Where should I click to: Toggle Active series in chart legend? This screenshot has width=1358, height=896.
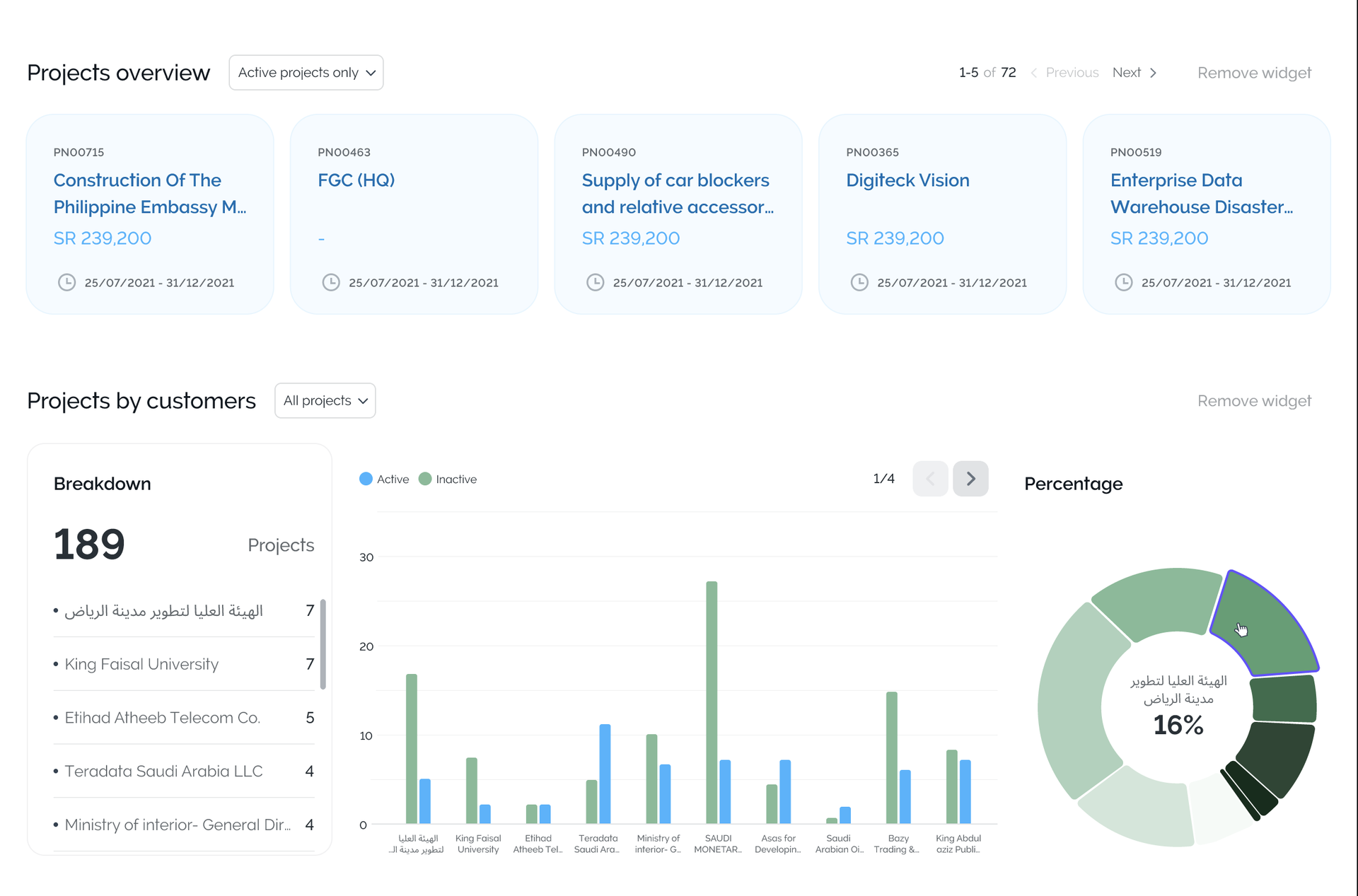click(x=384, y=479)
